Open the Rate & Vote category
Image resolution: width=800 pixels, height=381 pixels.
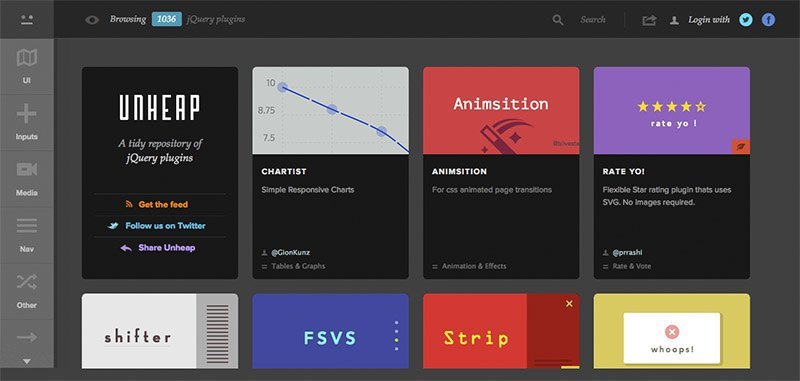tap(632, 266)
